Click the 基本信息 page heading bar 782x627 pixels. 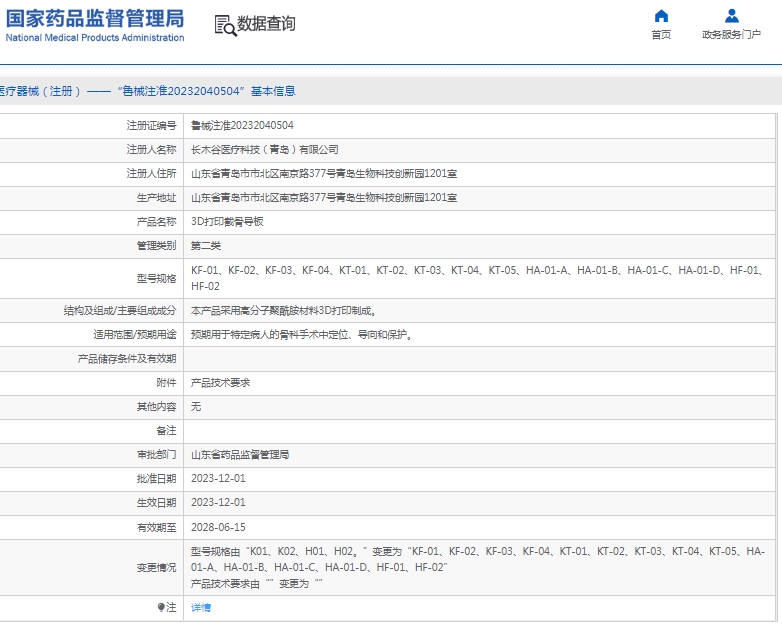tap(391, 91)
